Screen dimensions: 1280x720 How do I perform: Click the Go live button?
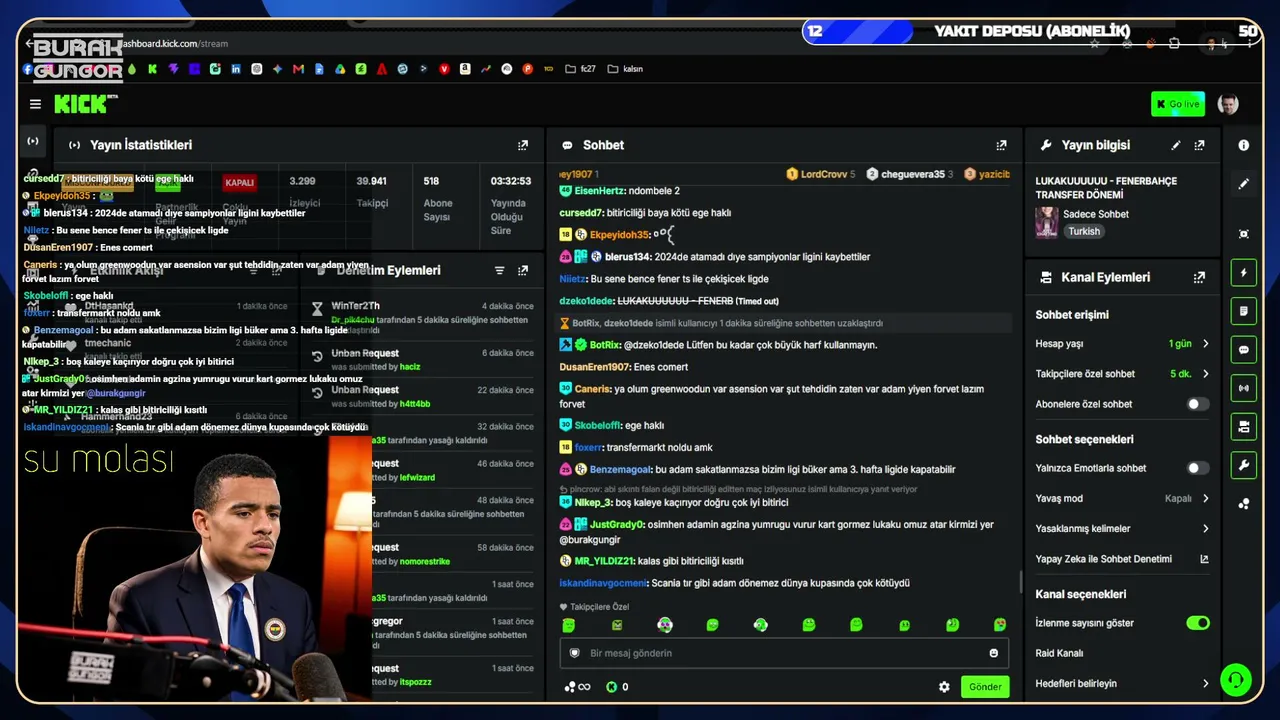point(1178,104)
